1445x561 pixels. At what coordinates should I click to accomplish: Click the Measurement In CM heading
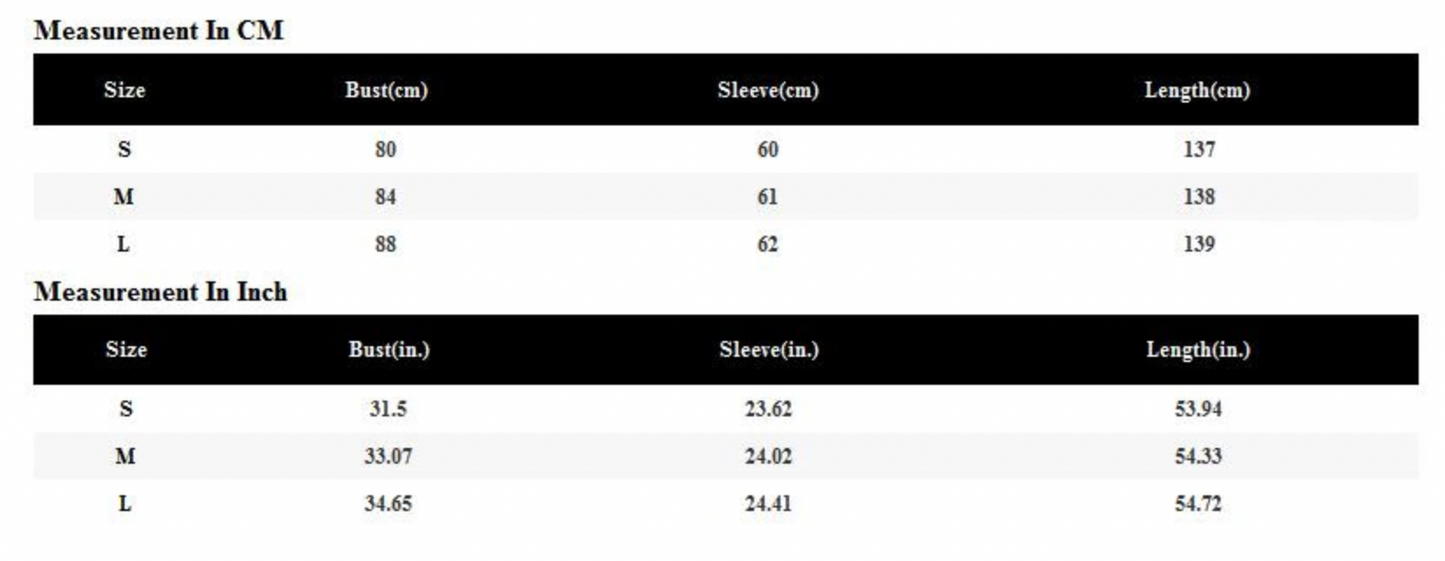pos(159,31)
